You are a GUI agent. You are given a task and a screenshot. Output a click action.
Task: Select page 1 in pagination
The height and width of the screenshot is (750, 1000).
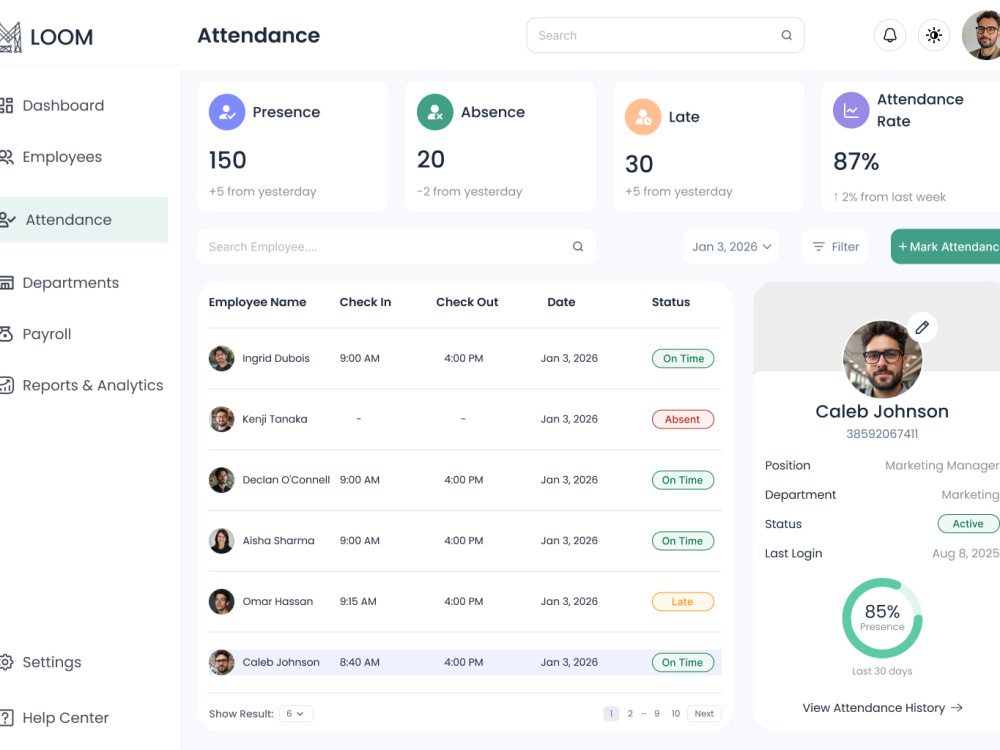611,714
